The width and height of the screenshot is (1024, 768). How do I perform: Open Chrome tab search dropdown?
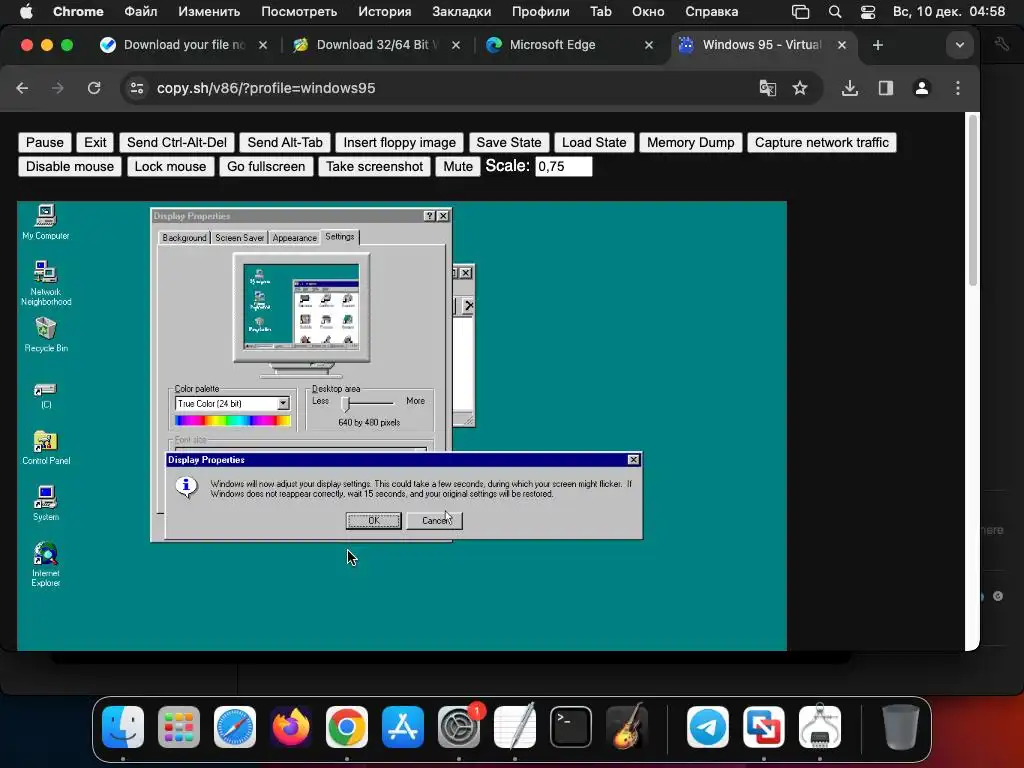tap(959, 45)
